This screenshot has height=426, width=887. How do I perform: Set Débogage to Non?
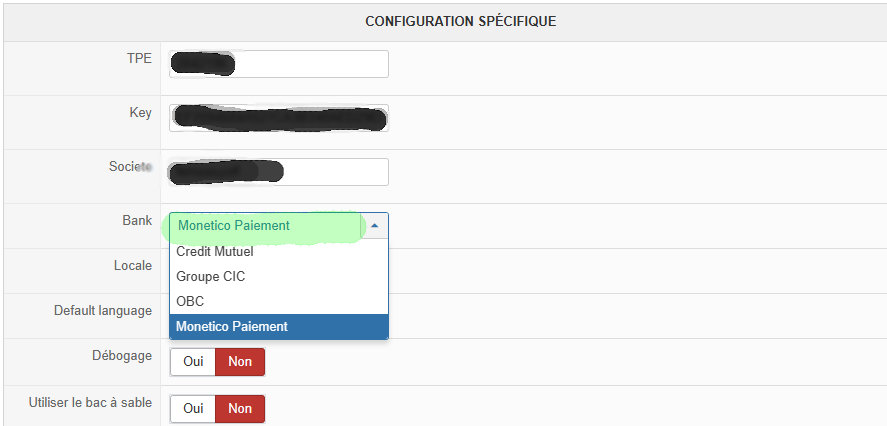(x=240, y=362)
